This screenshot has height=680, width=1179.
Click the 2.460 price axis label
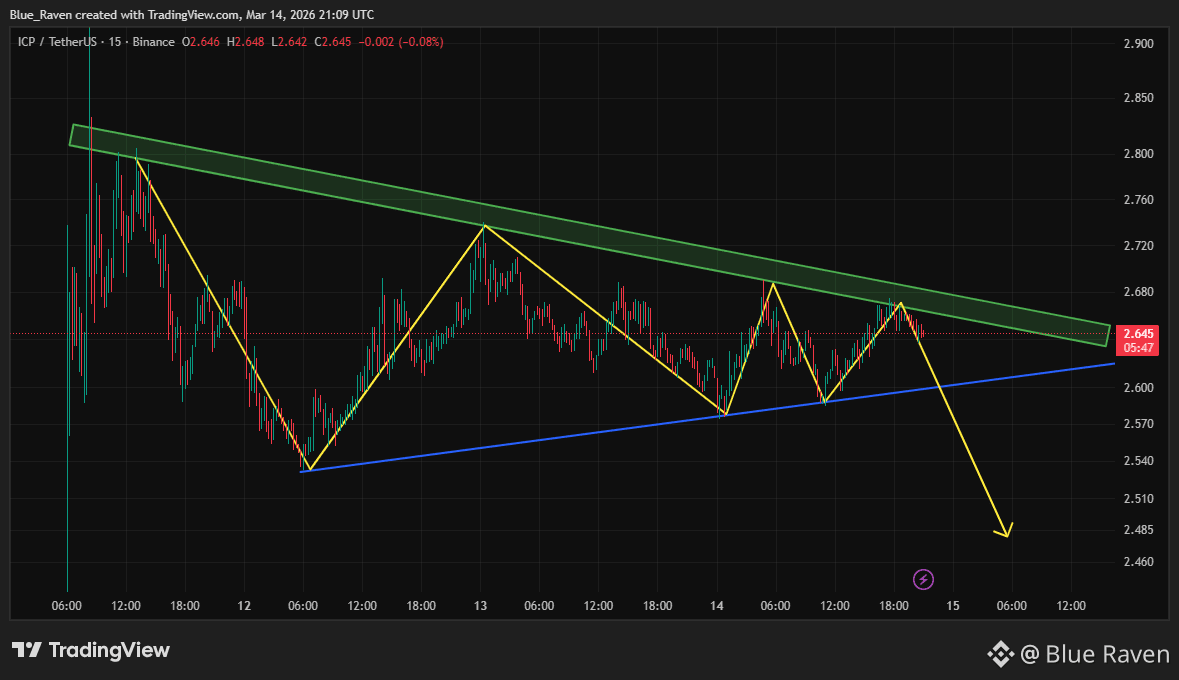[x=1138, y=562]
